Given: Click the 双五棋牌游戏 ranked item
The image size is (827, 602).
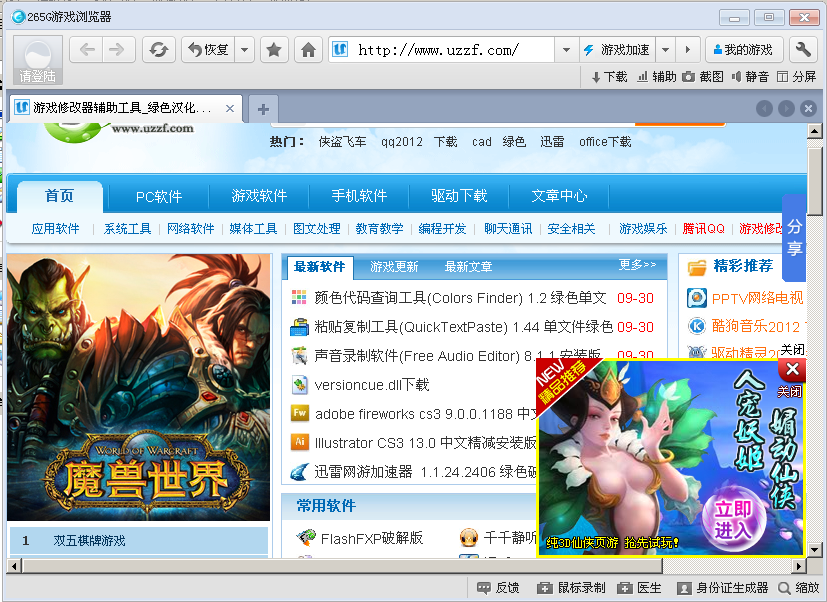Looking at the screenshot, I should (89, 541).
